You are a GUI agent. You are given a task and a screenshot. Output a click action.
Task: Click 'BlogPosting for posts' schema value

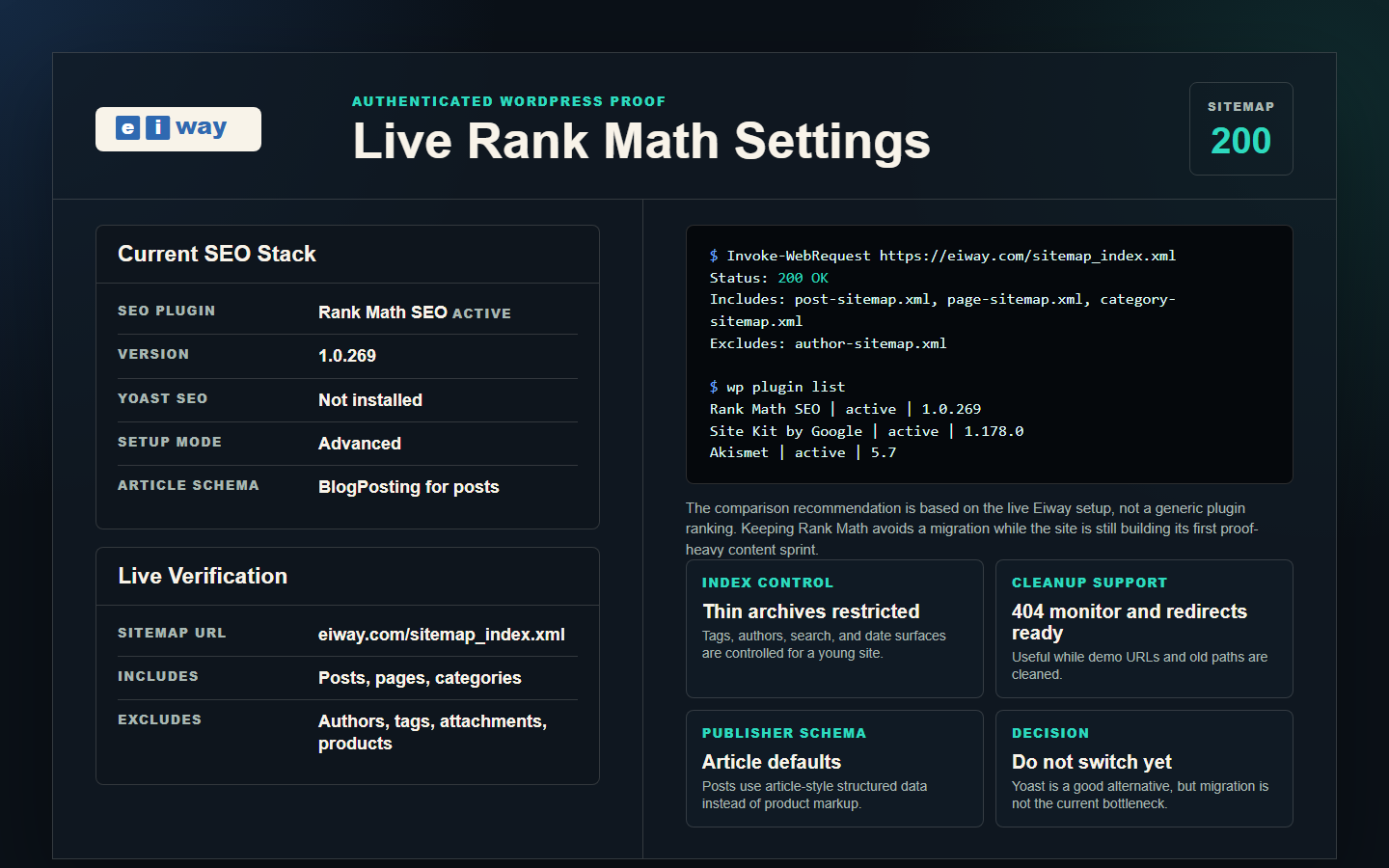(x=409, y=487)
